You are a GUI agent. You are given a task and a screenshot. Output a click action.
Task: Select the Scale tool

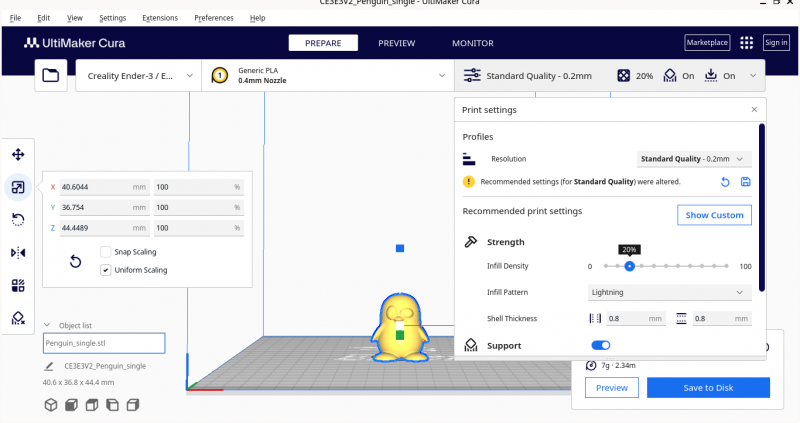click(x=18, y=187)
